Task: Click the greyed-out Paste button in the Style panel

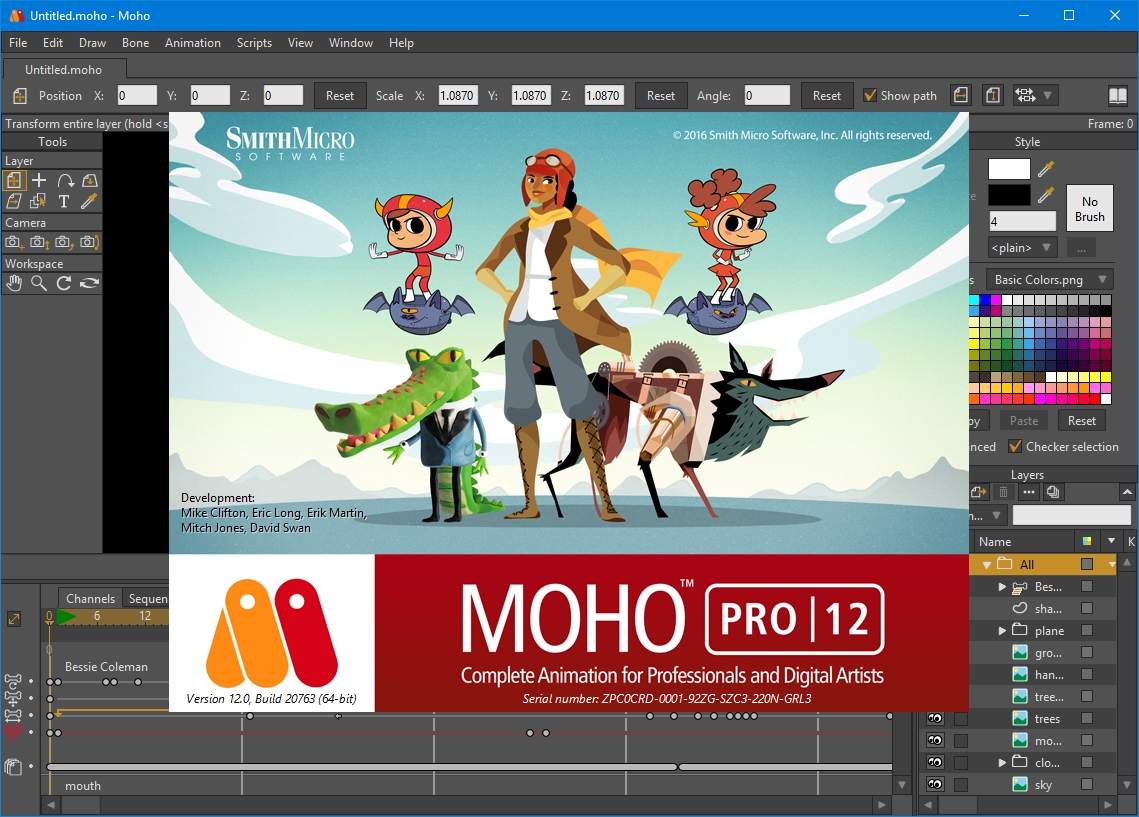Action: [x=1024, y=420]
